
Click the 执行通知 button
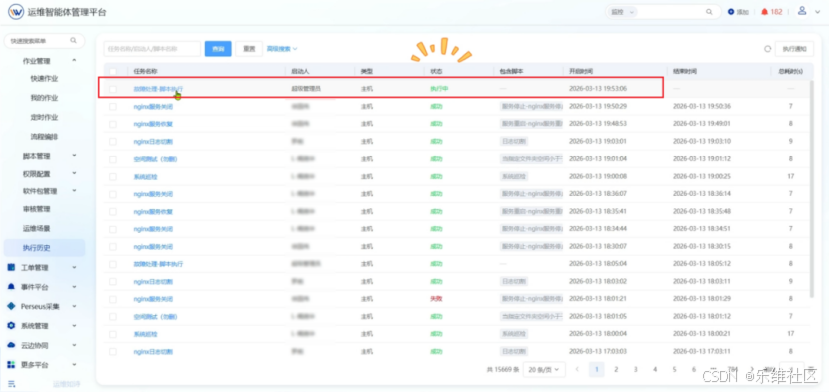coord(794,49)
